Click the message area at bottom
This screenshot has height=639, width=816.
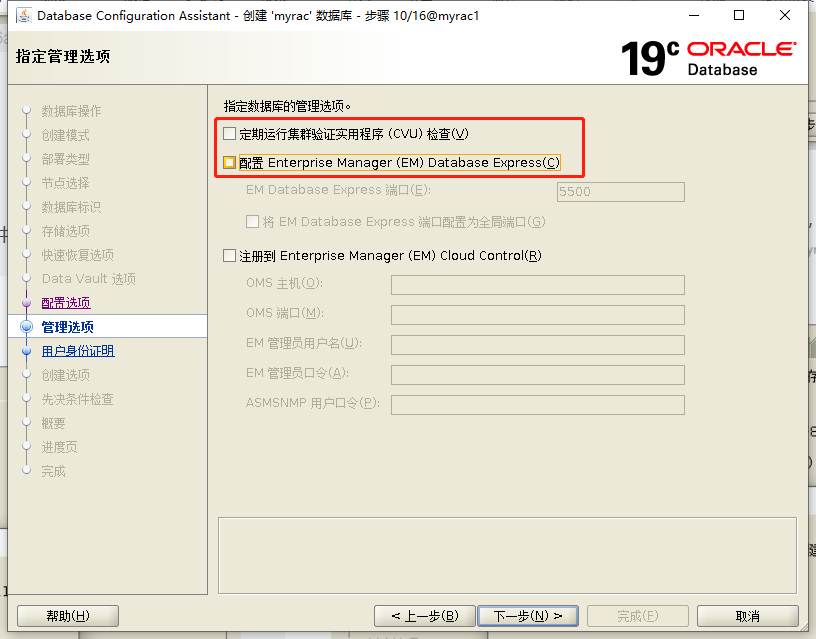[x=507, y=555]
